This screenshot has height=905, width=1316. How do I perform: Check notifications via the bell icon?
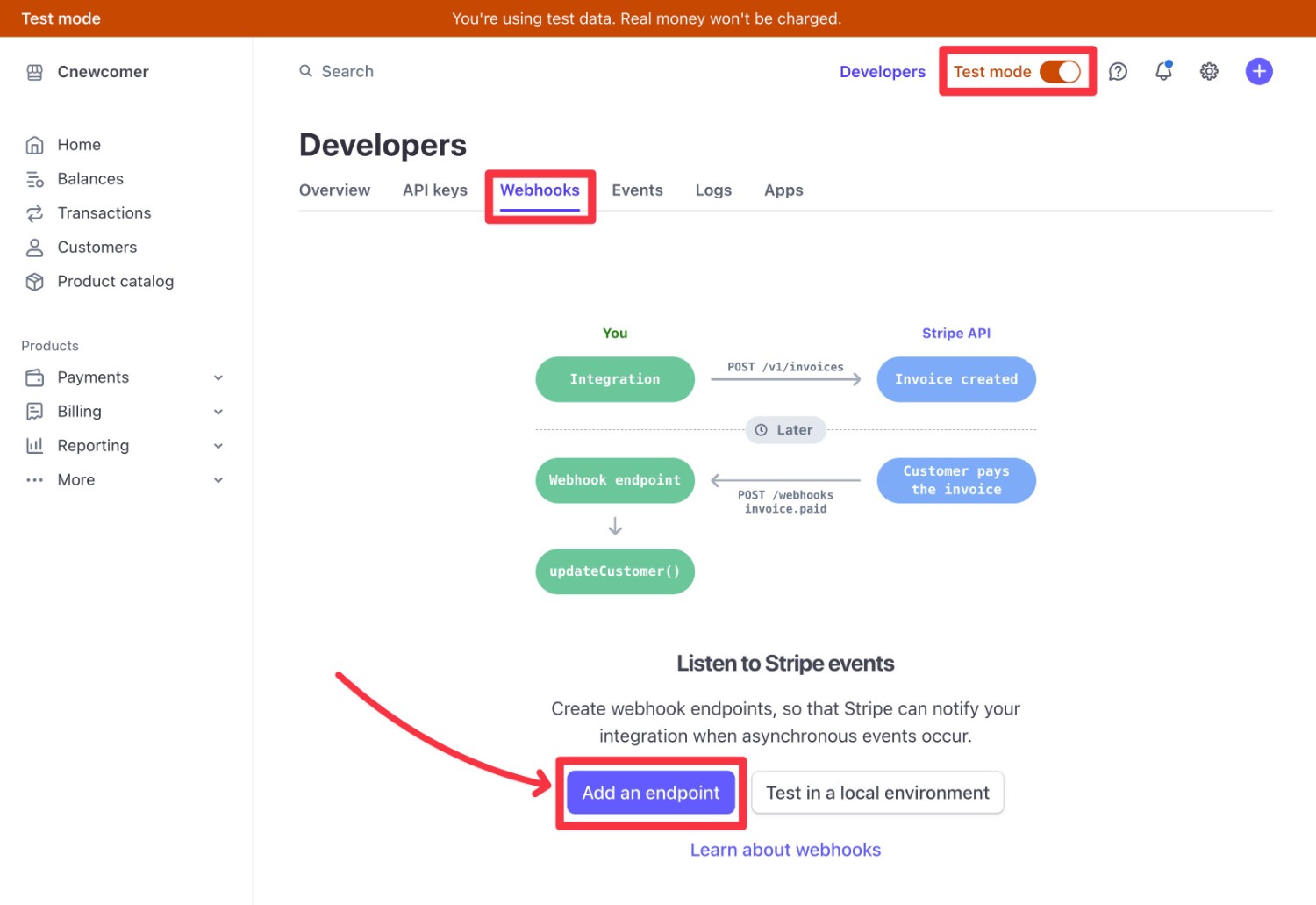coord(1163,71)
